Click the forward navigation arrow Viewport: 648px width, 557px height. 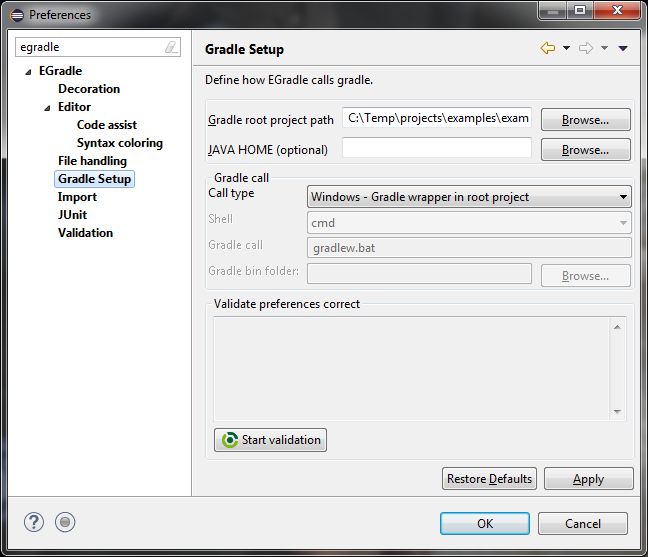click(586, 48)
